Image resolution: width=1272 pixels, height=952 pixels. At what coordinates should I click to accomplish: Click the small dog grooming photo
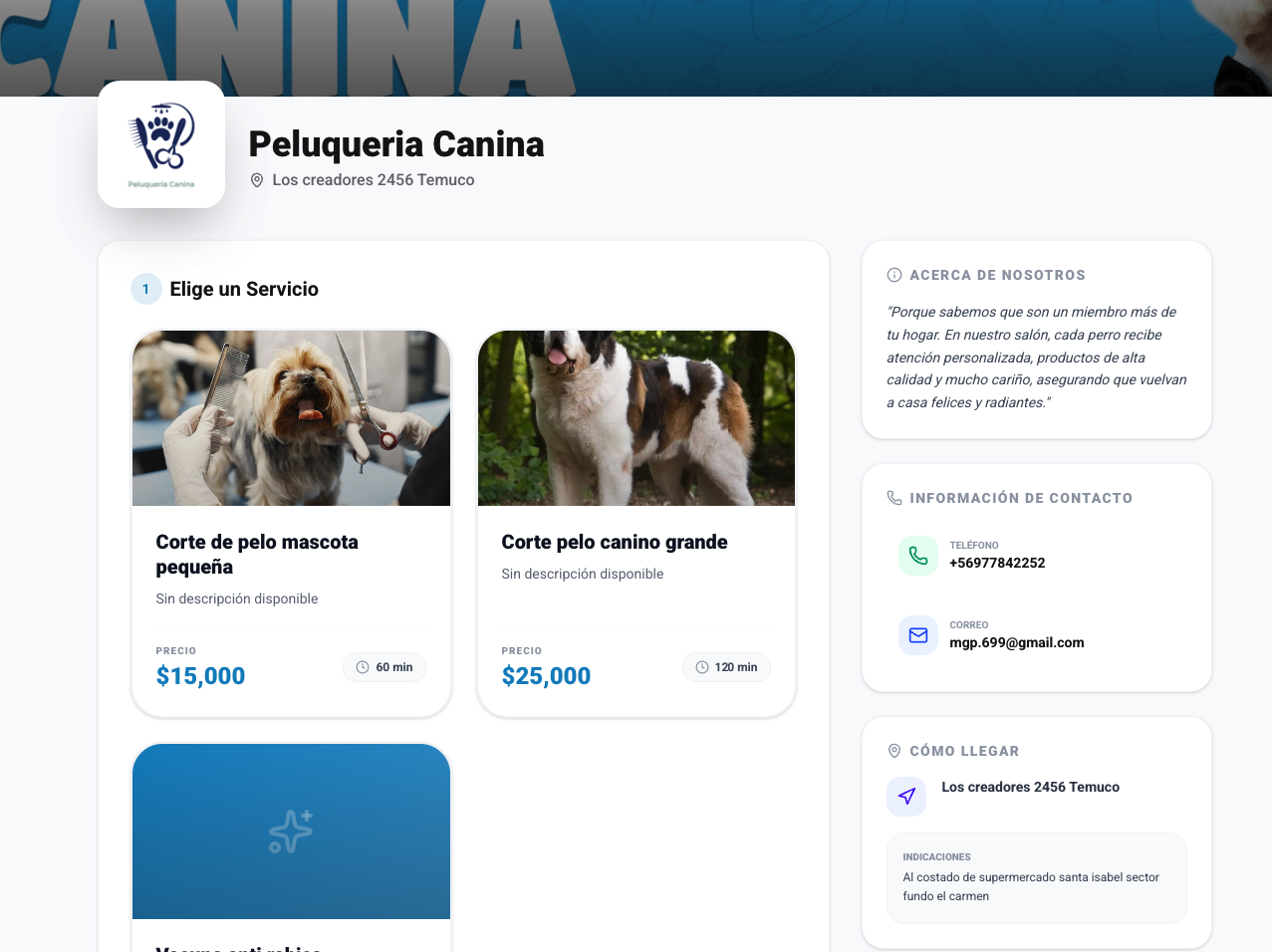point(292,418)
